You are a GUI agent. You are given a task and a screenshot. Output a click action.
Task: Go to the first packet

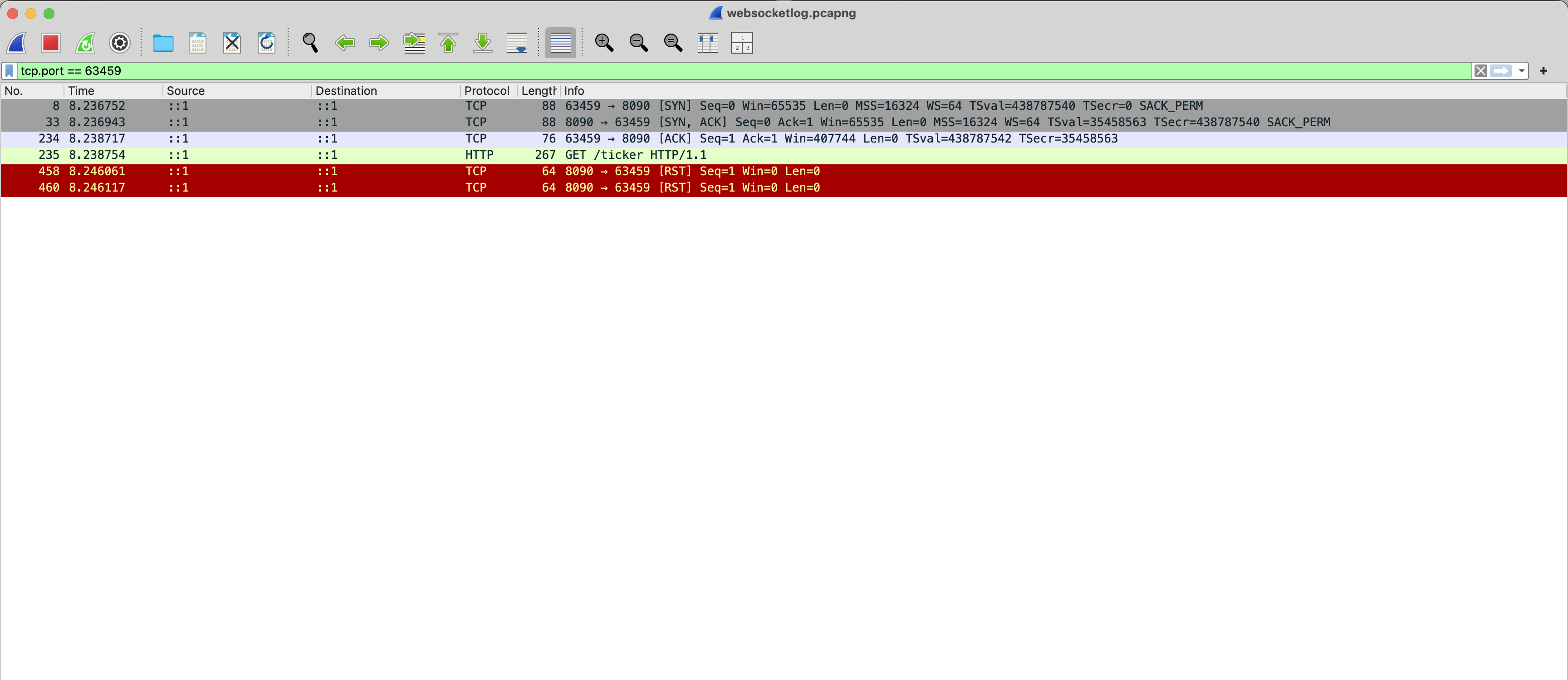448,43
